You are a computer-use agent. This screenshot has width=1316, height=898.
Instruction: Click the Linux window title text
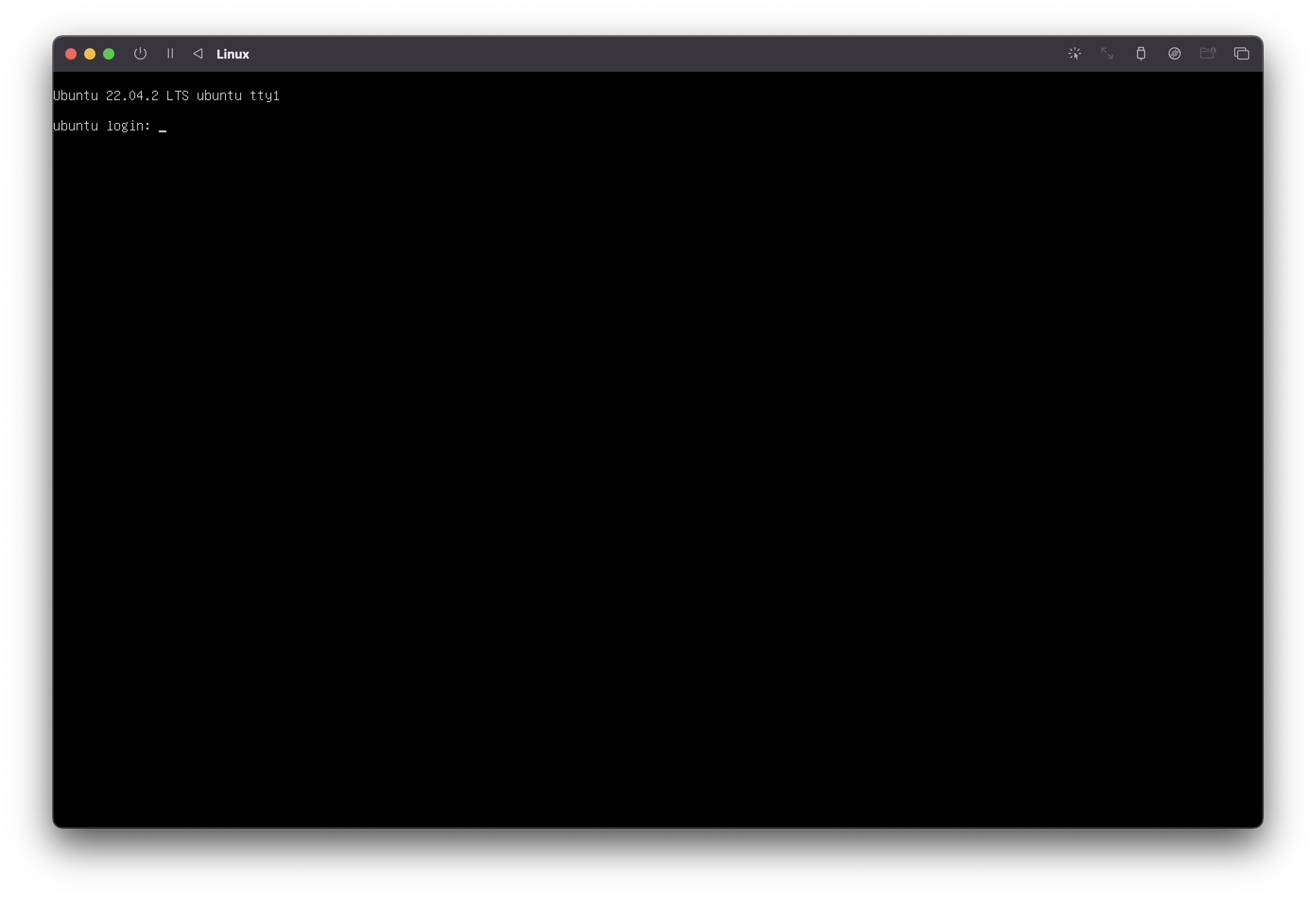233,54
